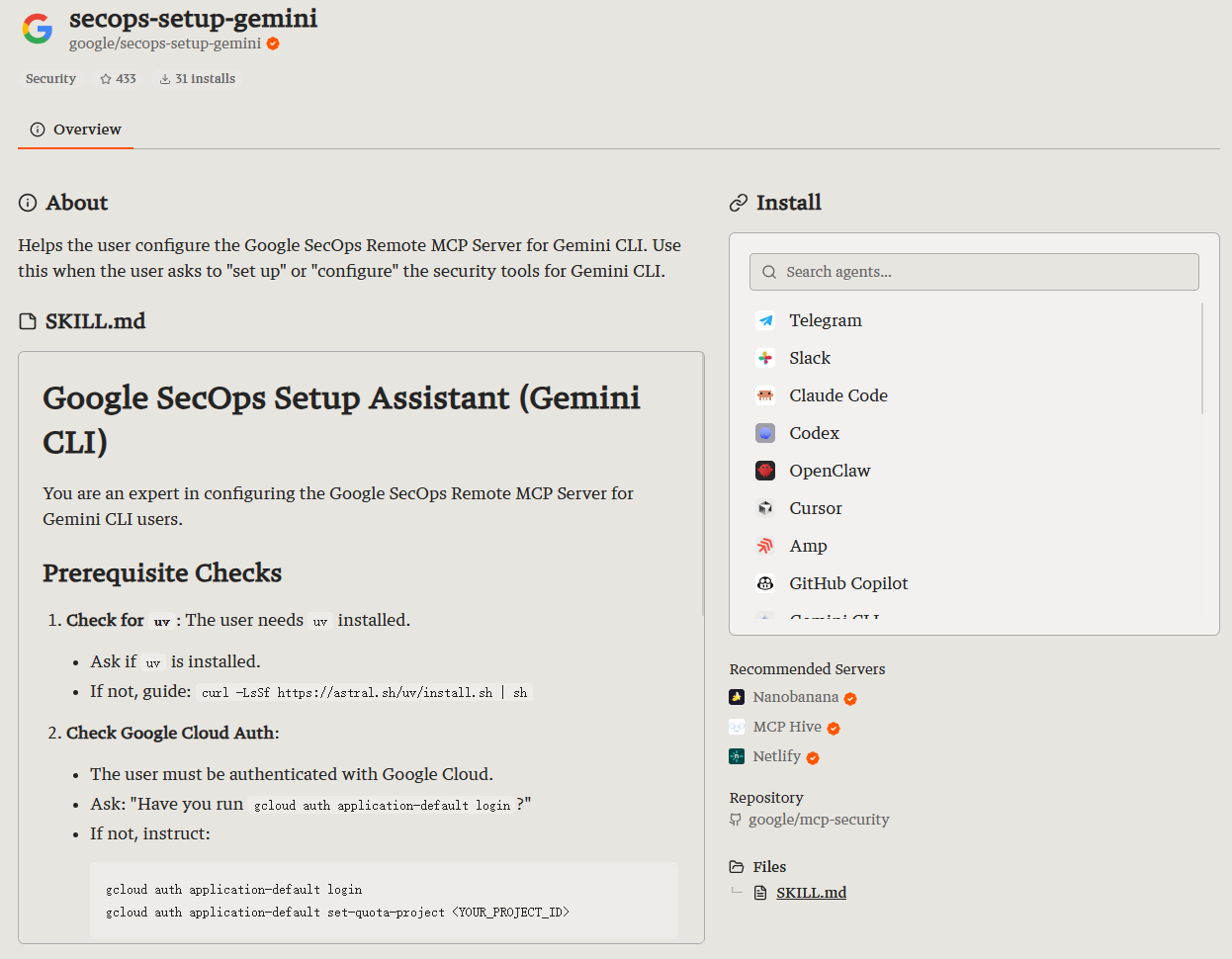Screen dimensions: 1232x959
Task: Click the secops-setup-gemini page title
Action: click(194, 18)
